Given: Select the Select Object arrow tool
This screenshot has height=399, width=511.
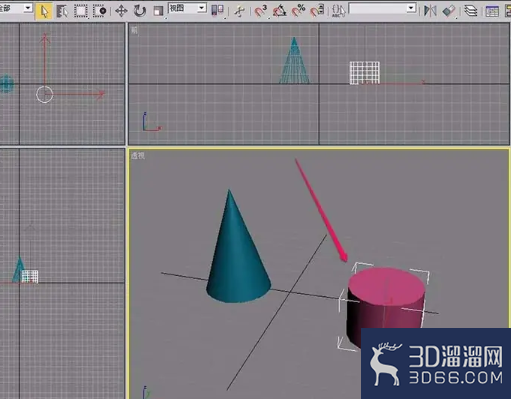Looking at the screenshot, I should point(44,11).
